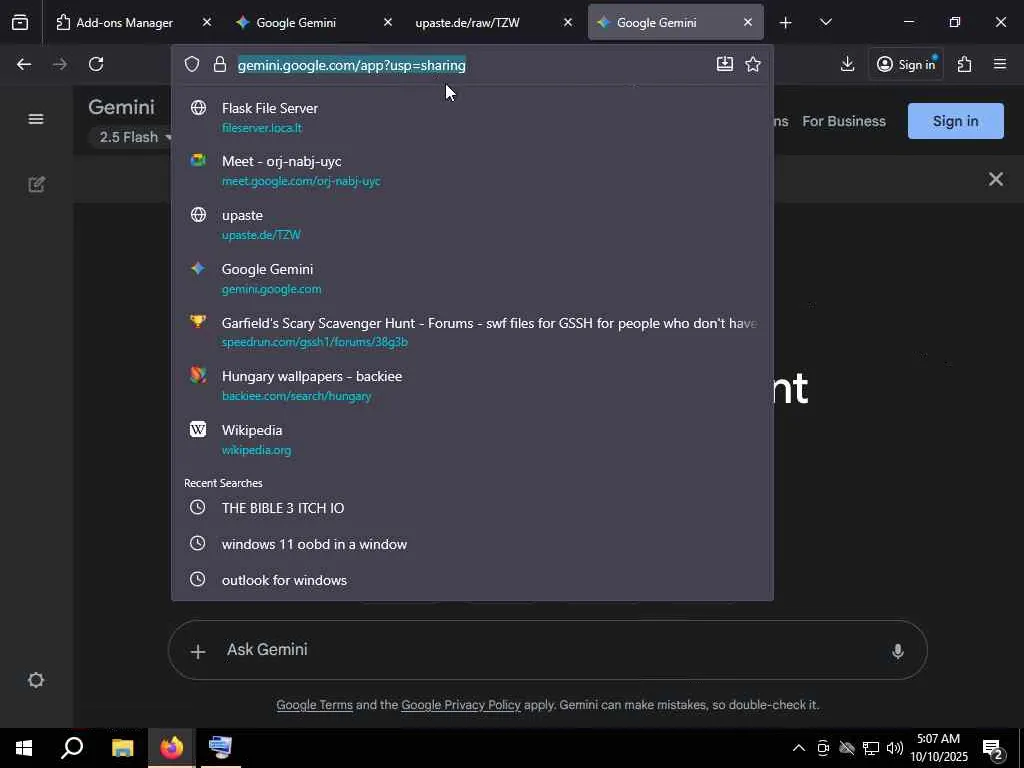Select Flask File Server suggestion

[x=472, y=117]
